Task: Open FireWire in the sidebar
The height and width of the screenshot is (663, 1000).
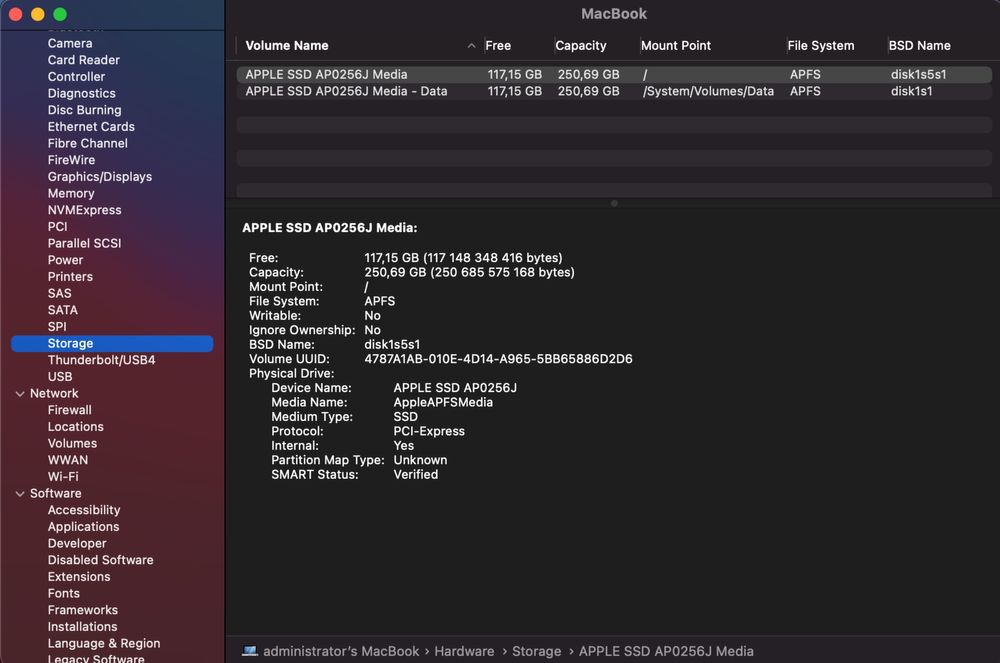Action: point(71,159)
